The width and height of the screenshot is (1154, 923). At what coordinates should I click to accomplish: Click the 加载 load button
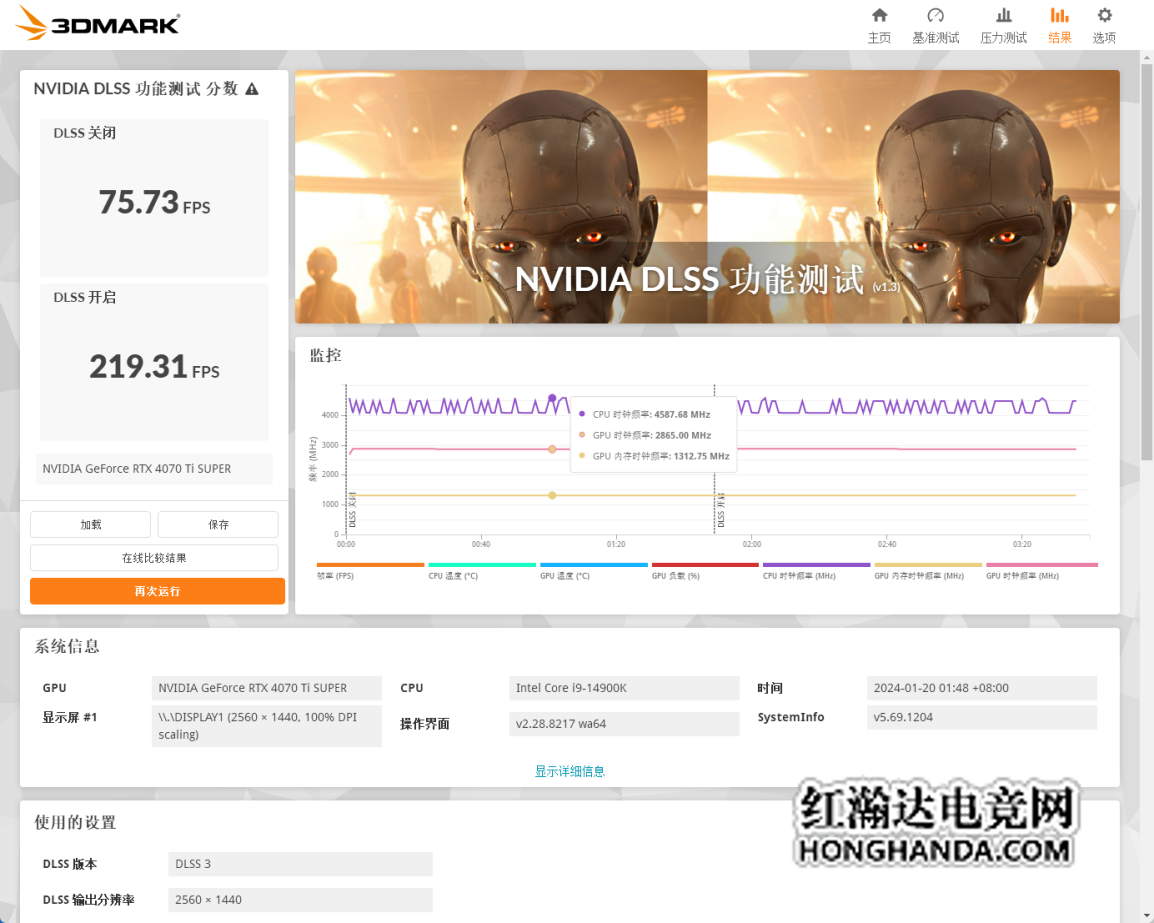click(x=91, y=525)
